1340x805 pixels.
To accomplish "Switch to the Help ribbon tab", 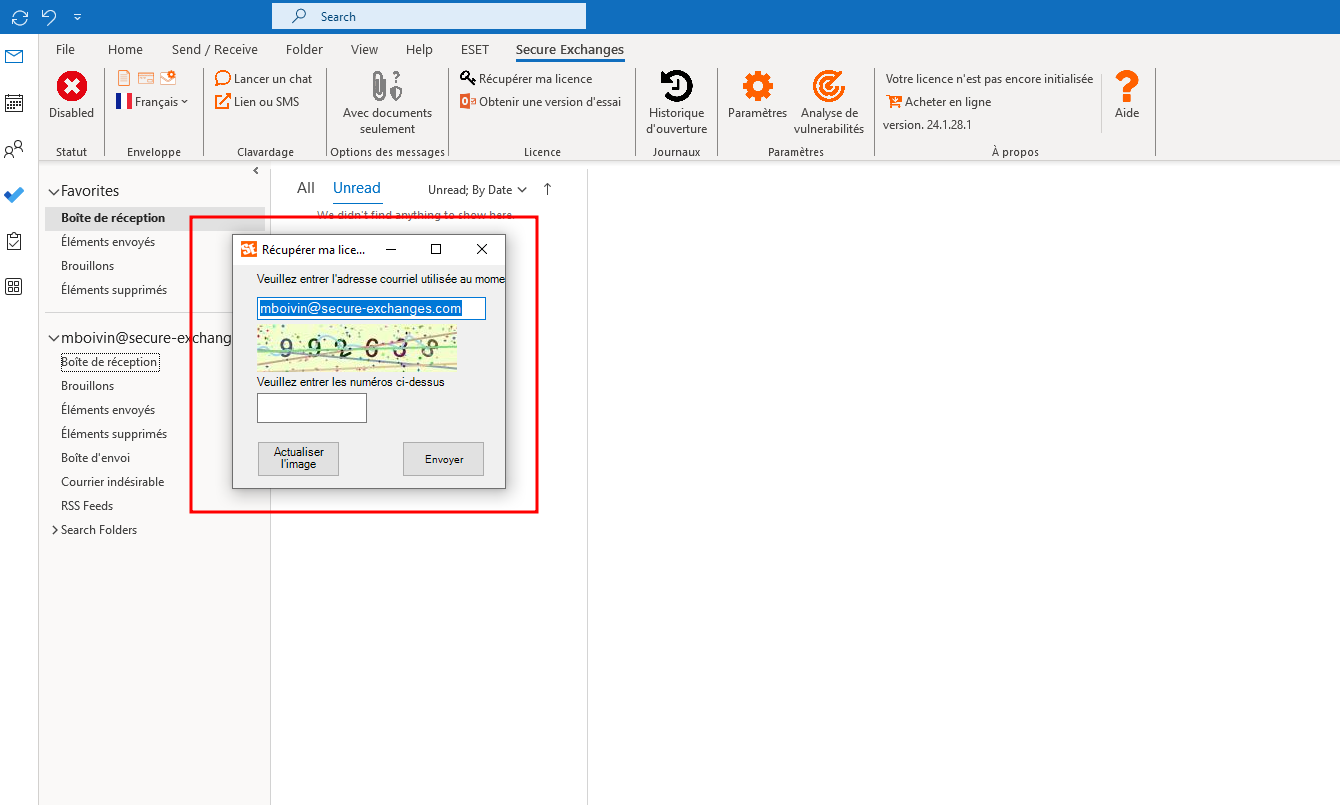I will (x=419, y=50).
